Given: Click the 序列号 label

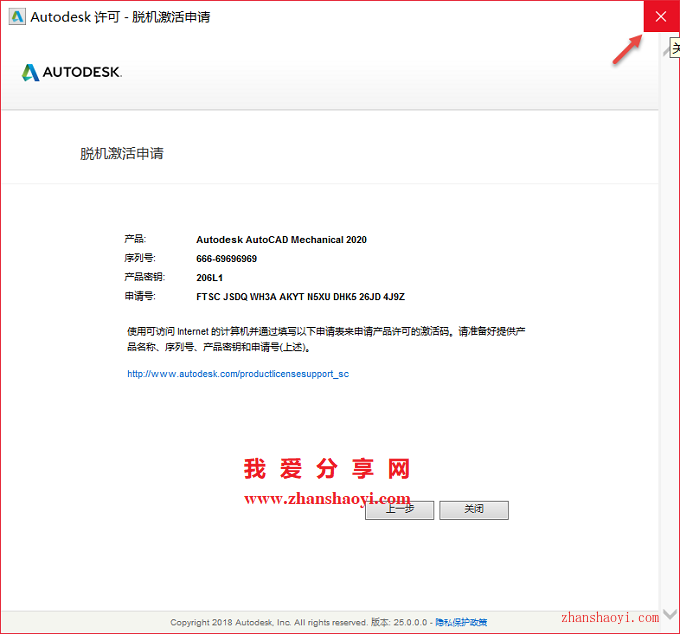Looking at the screenshot, I should coord(140,258).
